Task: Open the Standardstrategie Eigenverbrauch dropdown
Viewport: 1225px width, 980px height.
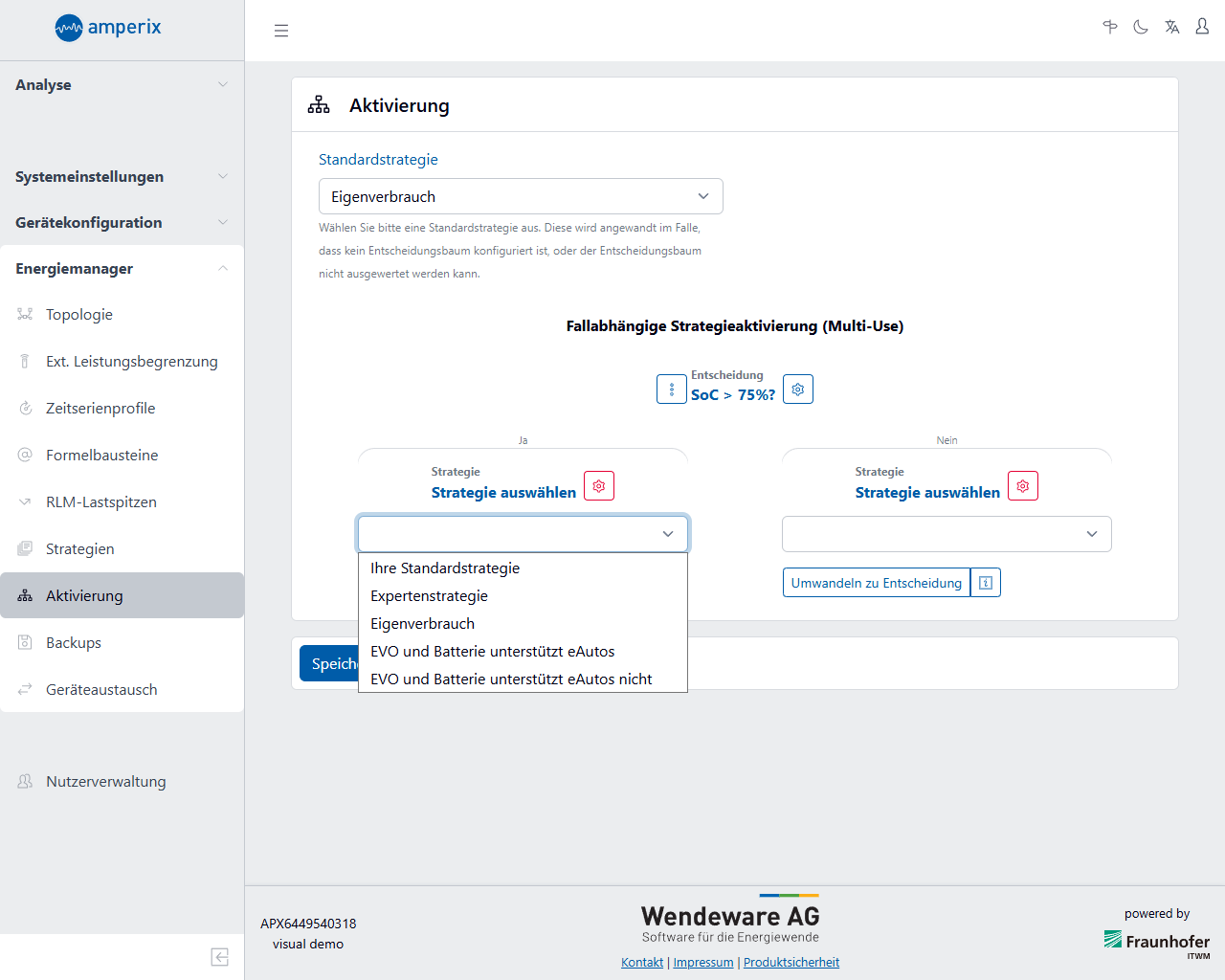Action: coord(521,196)
